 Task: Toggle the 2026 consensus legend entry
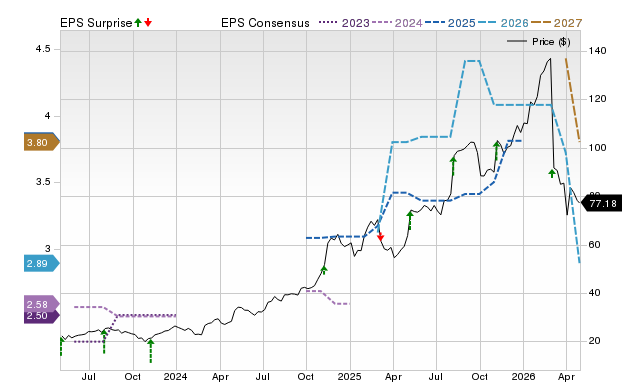pos(503,23)
